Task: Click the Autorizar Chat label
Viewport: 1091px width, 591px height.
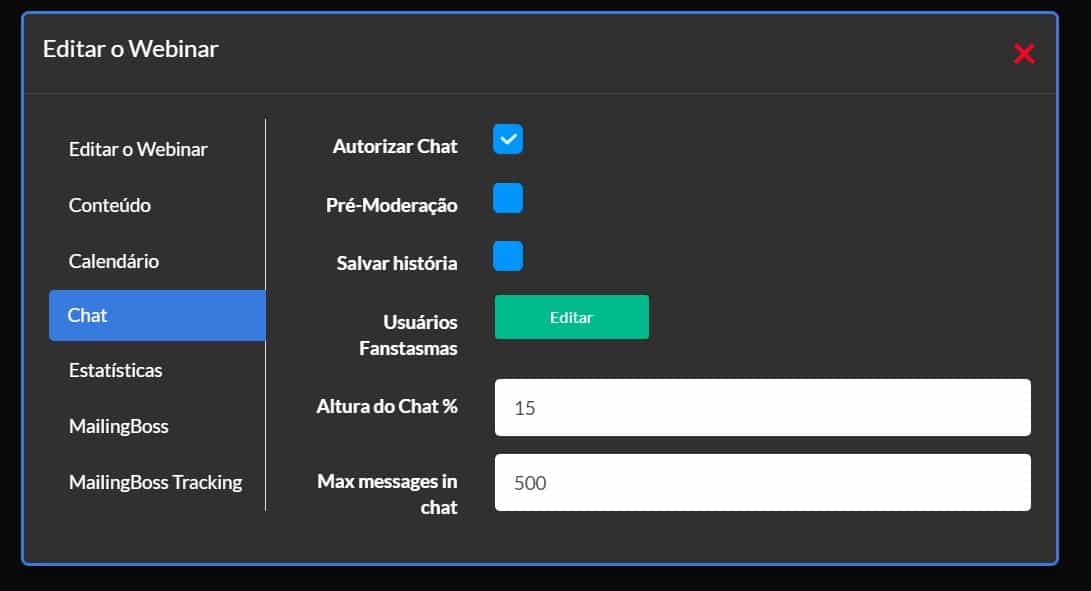Action: pyautogui.click(x=395, y=146)
